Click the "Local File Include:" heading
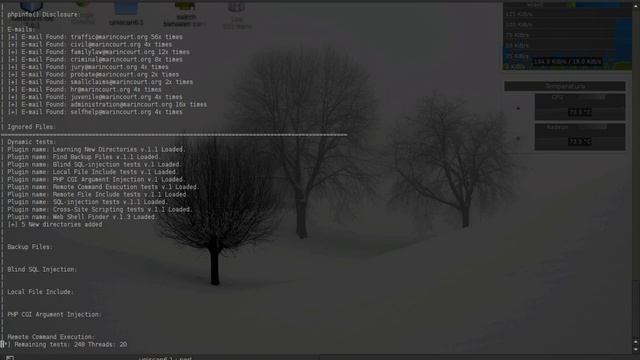Screen dimensions: 640x360 [40, 292]
